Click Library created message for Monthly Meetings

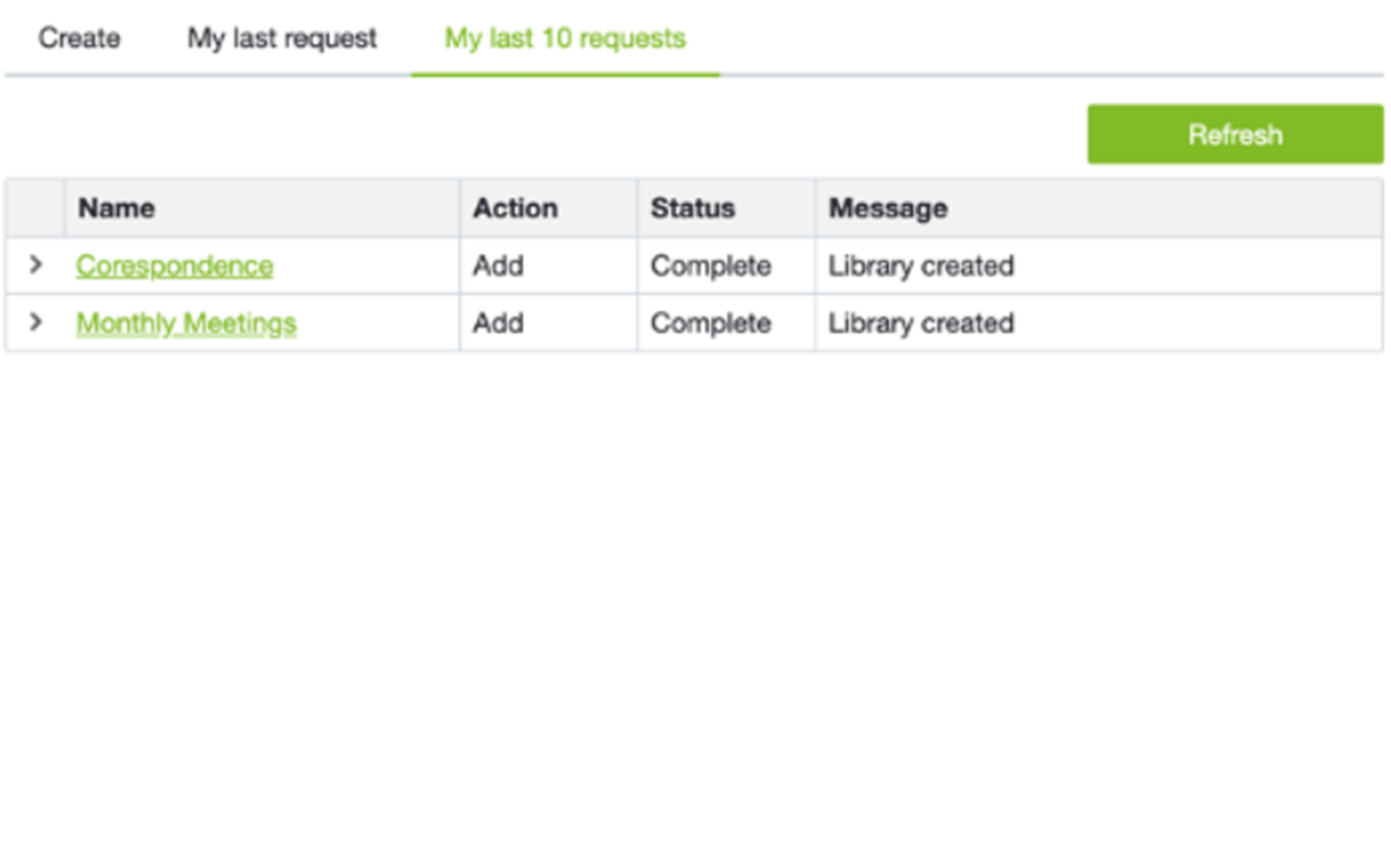(x=920, y=323)
